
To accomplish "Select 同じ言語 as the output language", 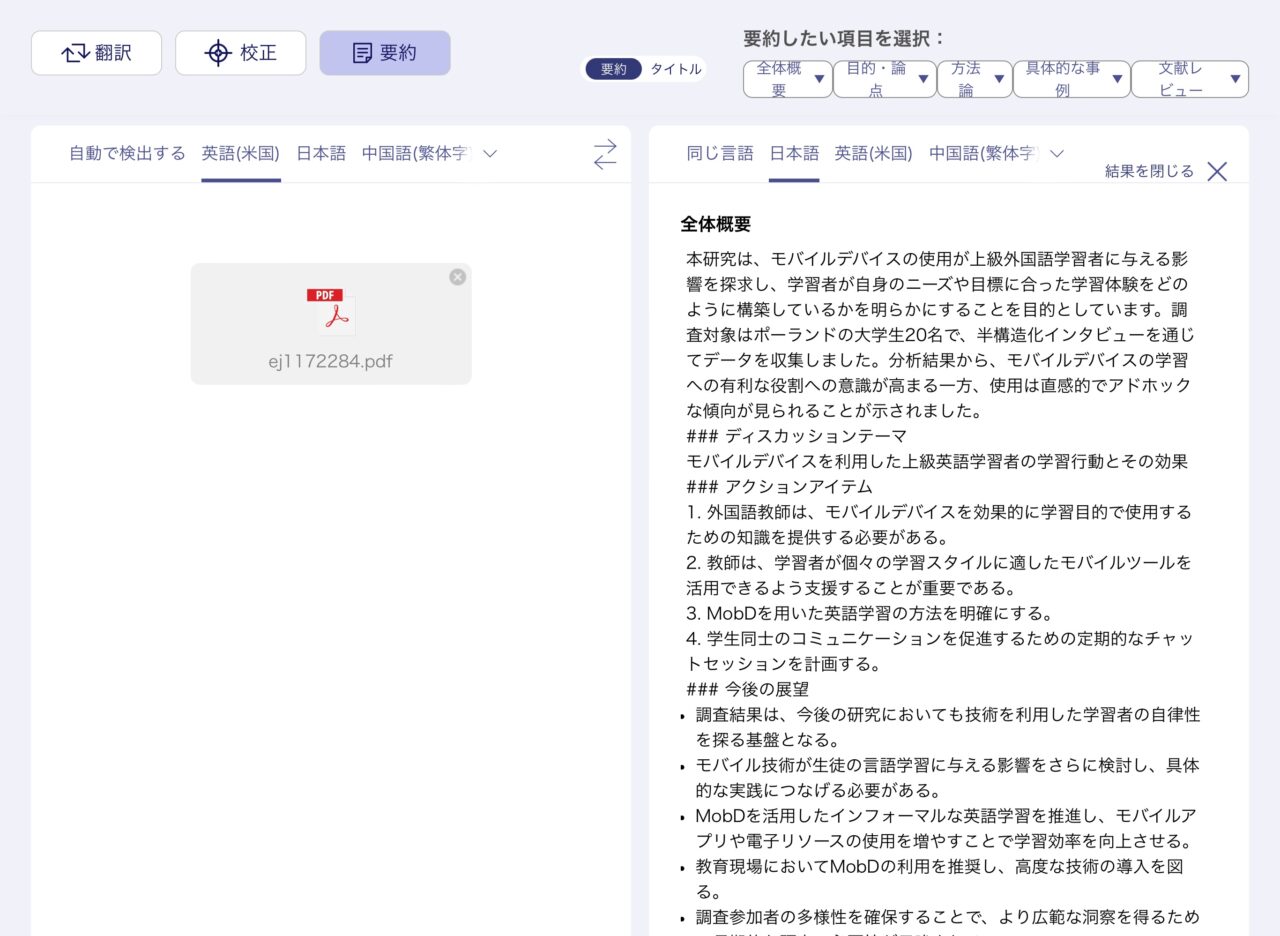I will tap(722, 153).
